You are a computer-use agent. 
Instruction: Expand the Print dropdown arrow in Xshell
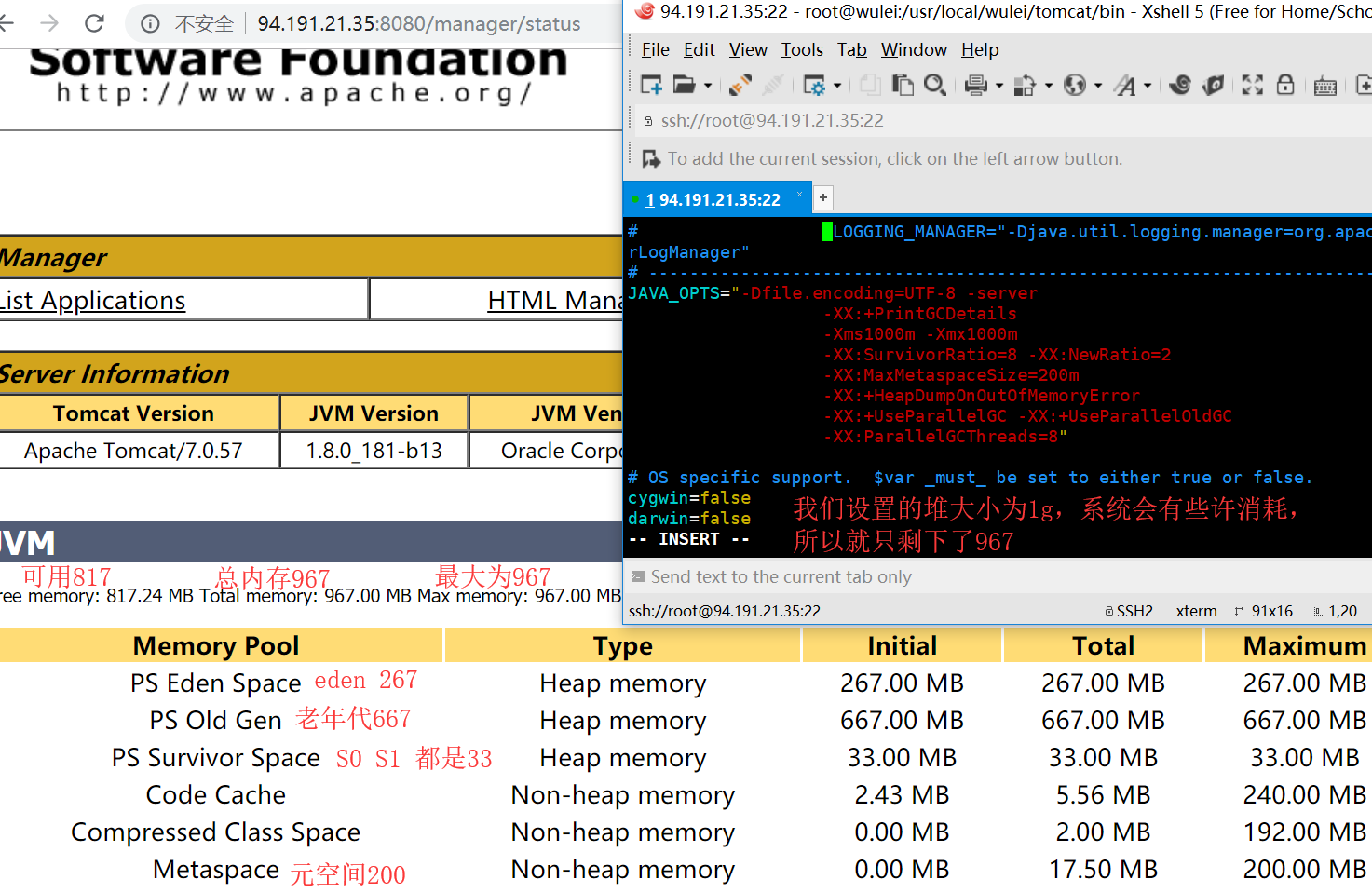point(999,86)
